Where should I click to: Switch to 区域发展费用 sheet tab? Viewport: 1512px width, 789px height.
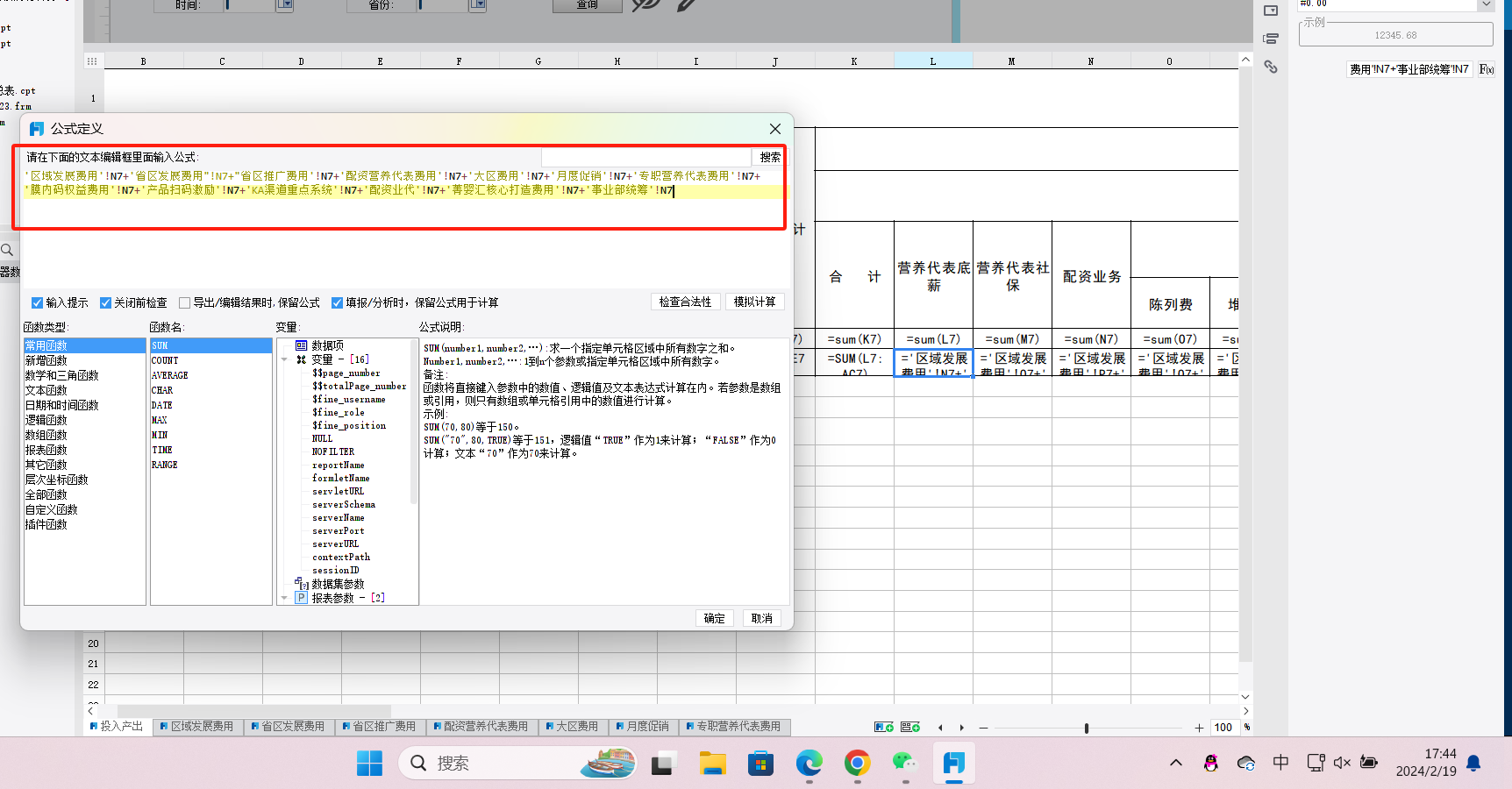tap(197, 727)
